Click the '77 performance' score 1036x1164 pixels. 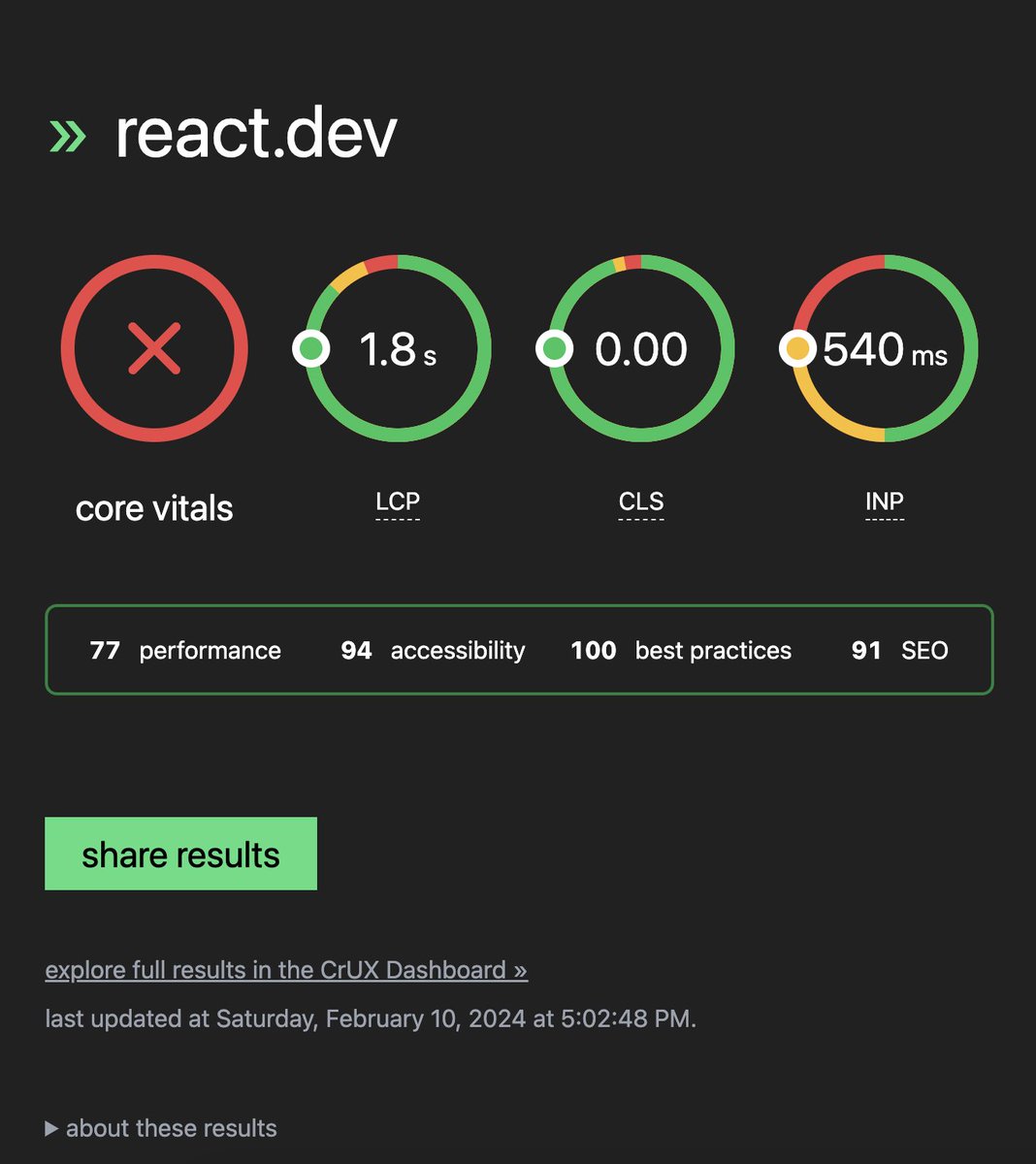[185, 650]
